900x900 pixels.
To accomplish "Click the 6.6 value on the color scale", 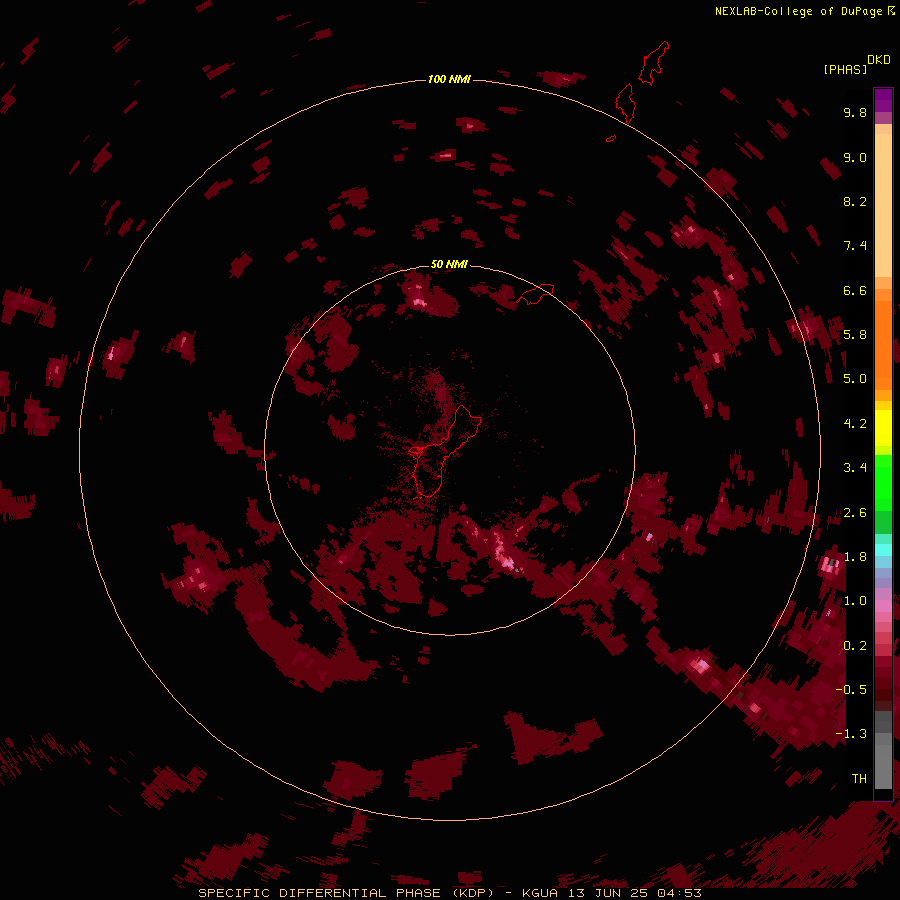I will [855, 290].
